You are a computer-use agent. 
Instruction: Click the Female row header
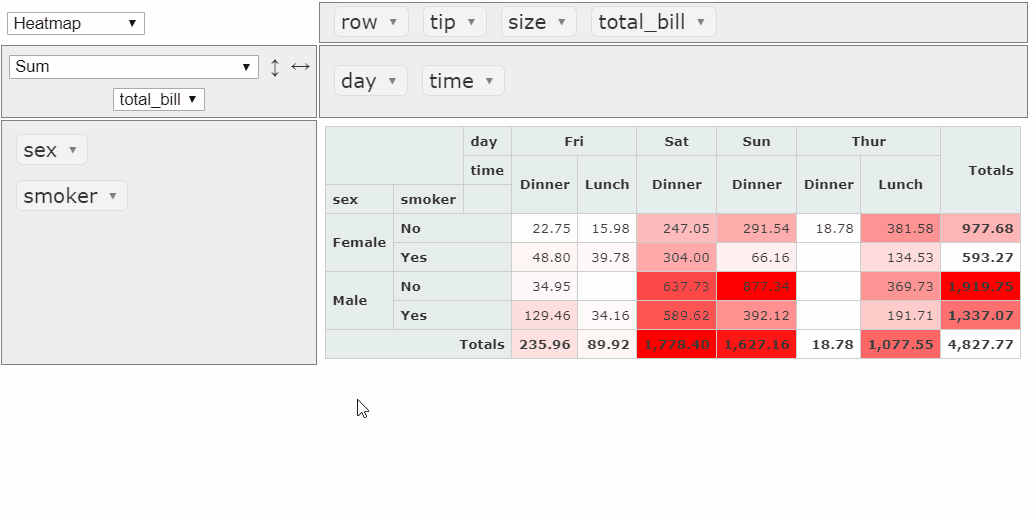tap(359, 242)
